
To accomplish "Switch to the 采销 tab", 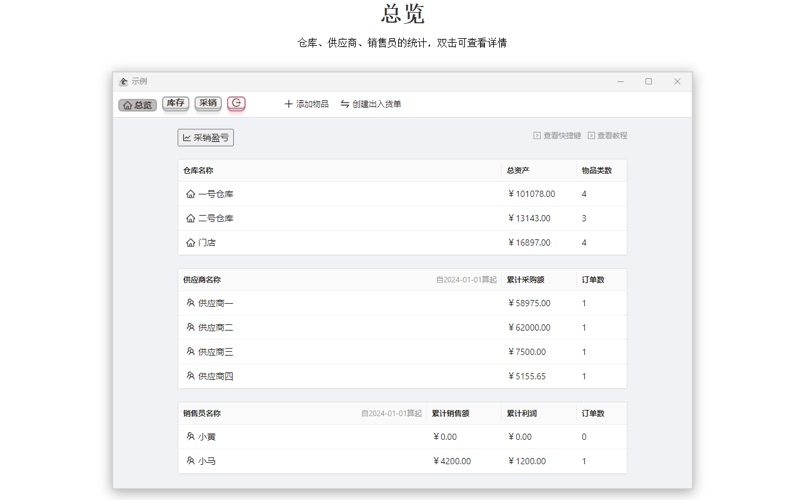I will tap(208, 103).
